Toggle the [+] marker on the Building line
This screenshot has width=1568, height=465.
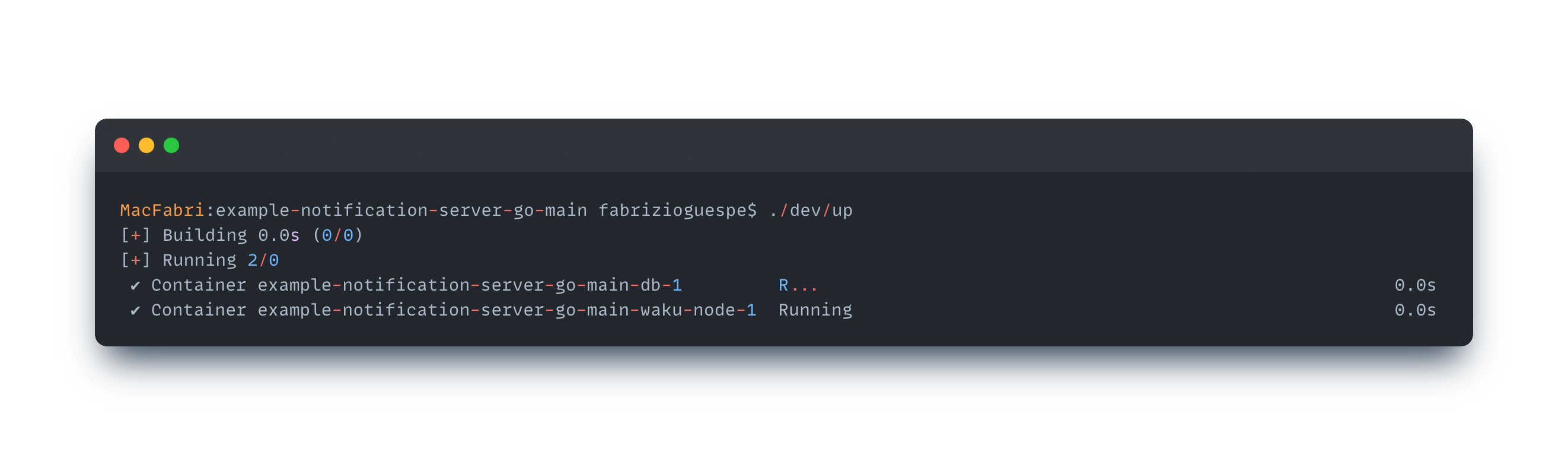pos(135,234)
